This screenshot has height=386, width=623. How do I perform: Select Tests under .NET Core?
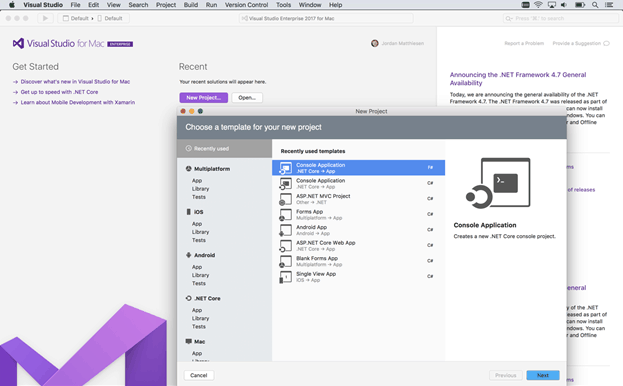pos(199,327)
